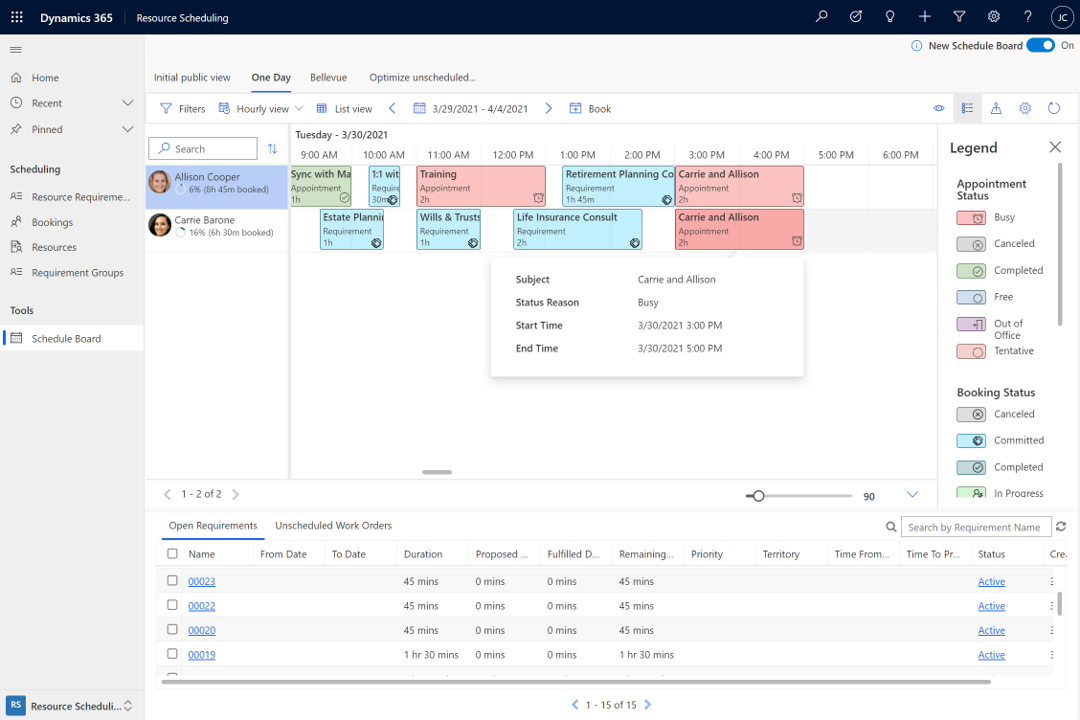Refresh the schedule board

[x=1054, y=108]
